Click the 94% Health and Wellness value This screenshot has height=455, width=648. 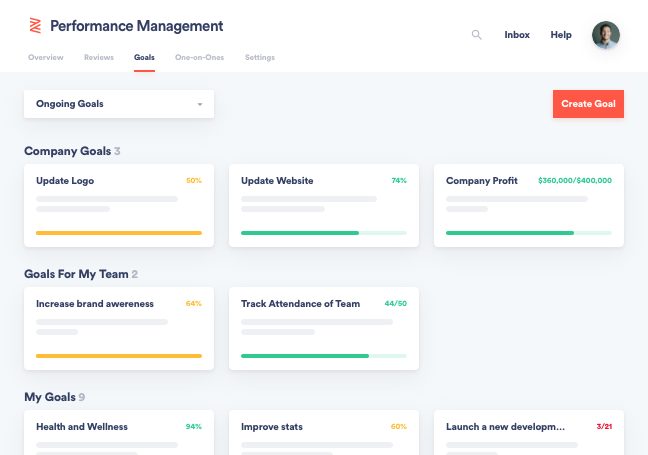click(x=194, y=426)
